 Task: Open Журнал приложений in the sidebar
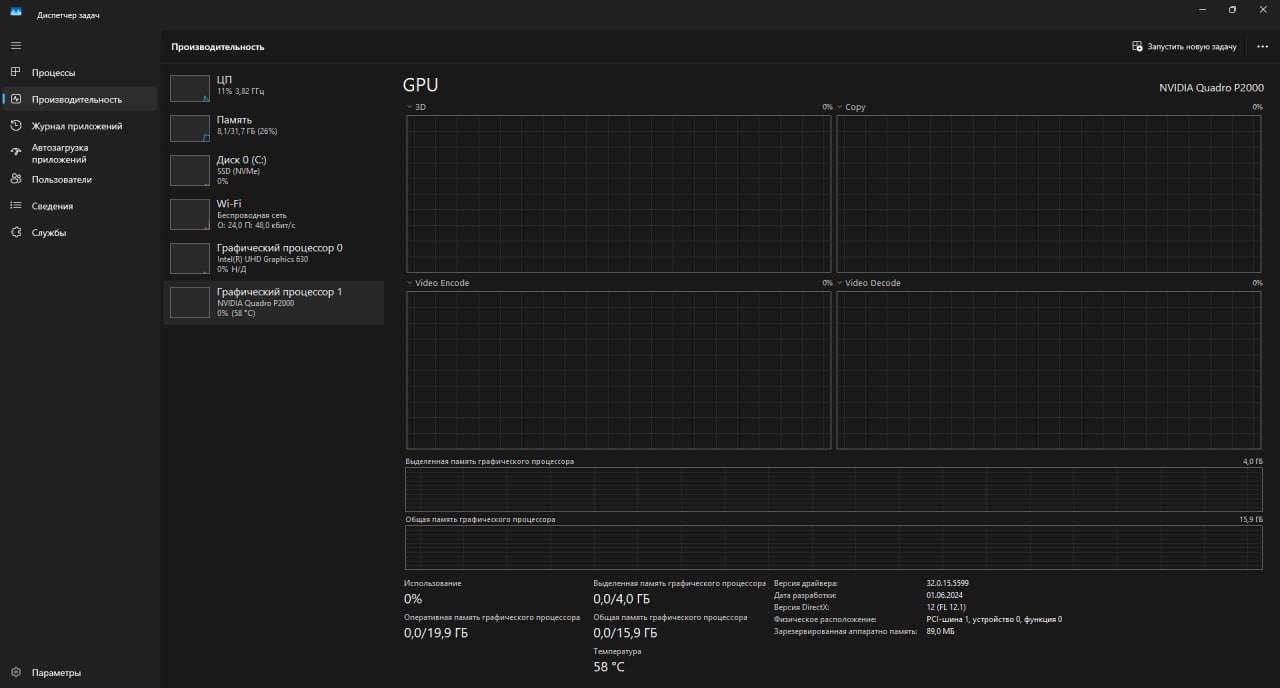point(80,126)
